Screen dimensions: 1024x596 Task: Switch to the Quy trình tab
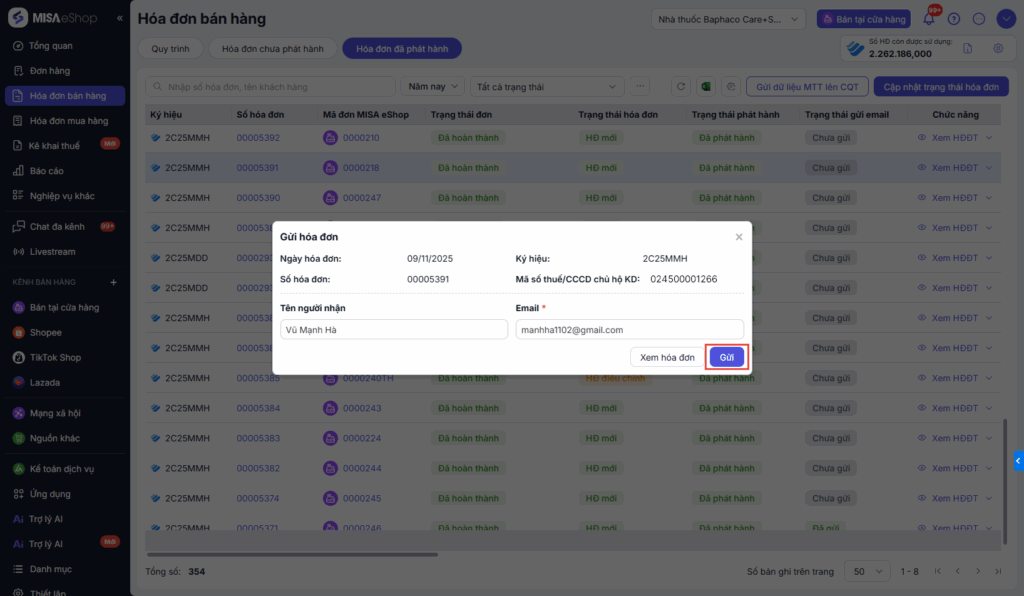point(170,48)
